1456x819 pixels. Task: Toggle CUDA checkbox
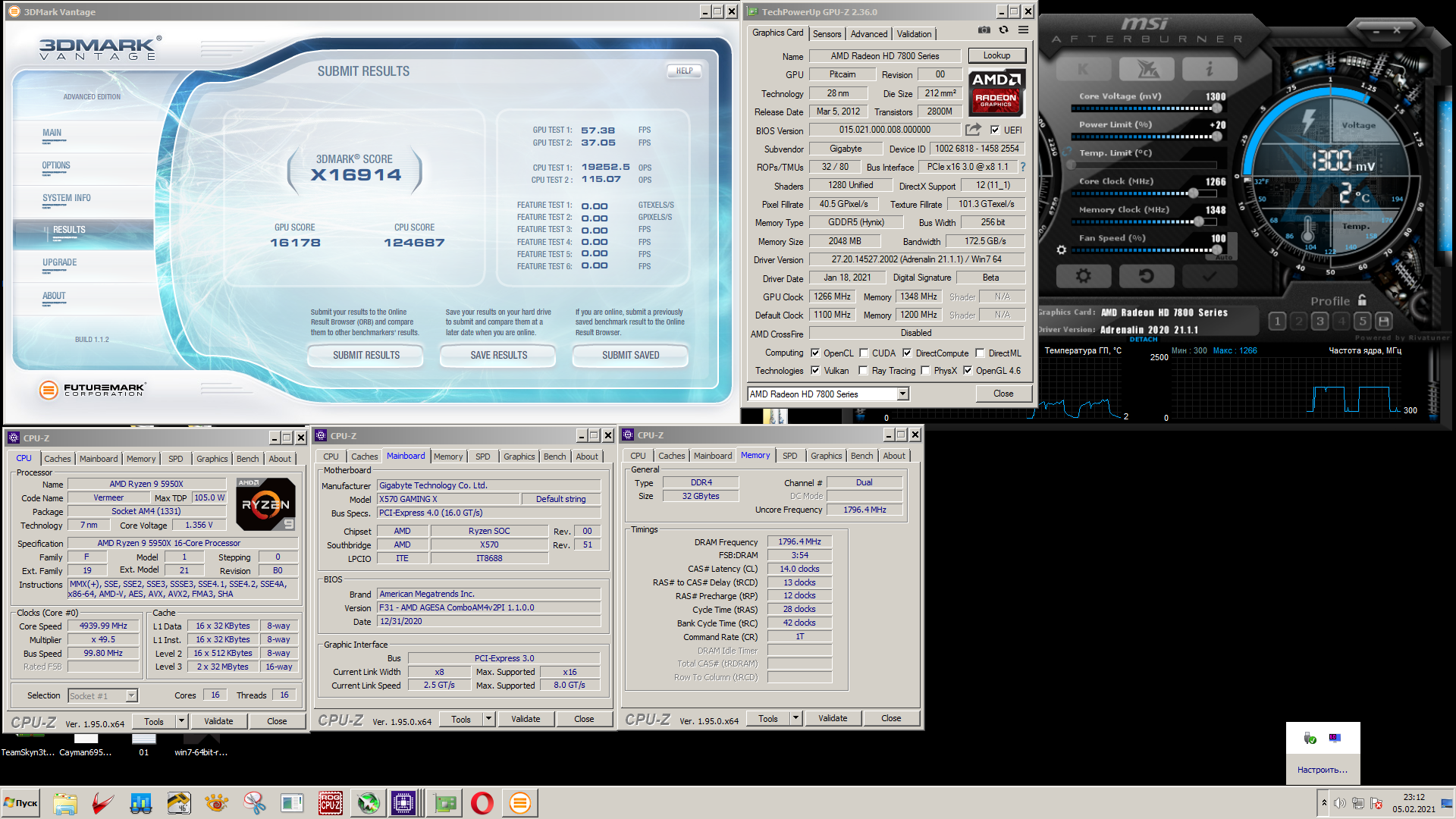point(864,353)
